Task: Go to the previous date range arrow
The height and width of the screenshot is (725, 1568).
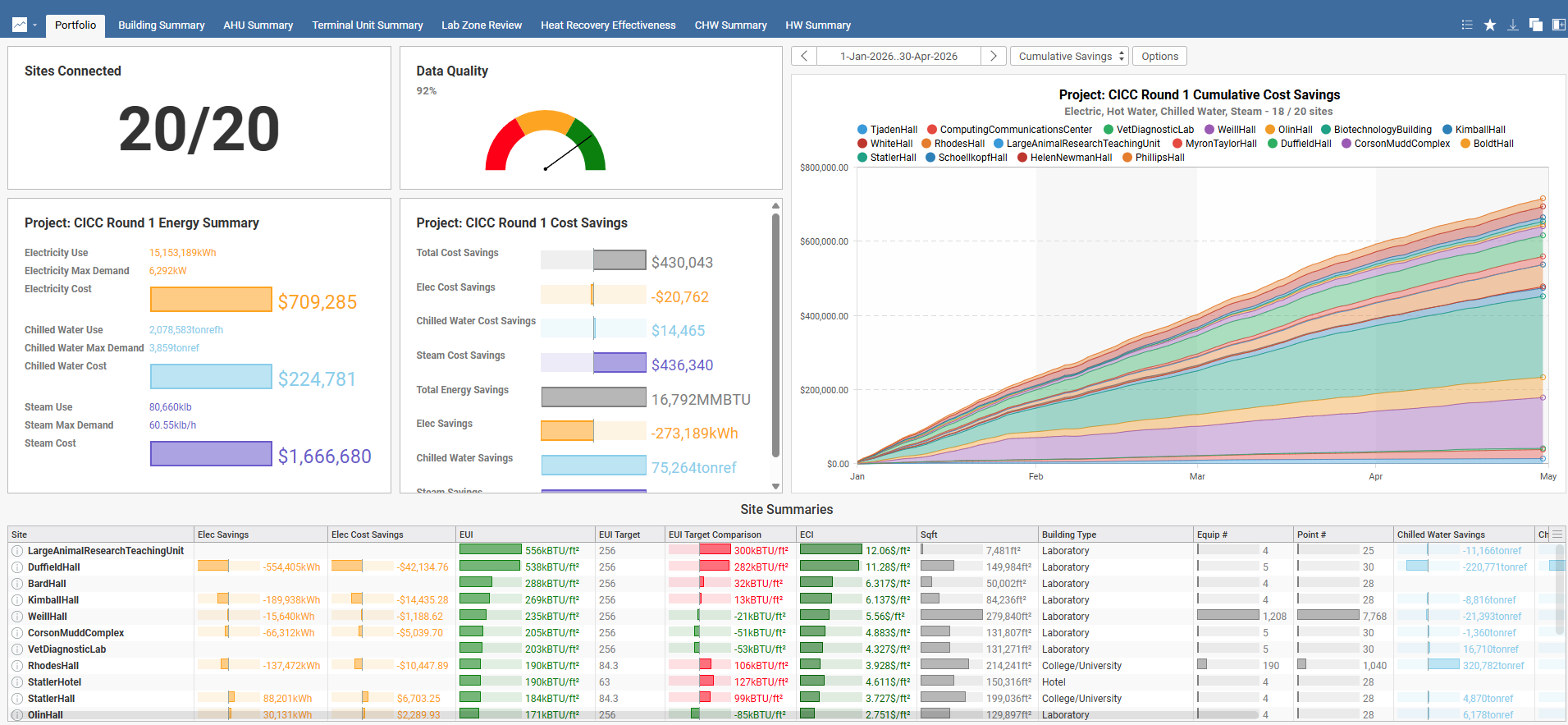Action: [804, 56]
